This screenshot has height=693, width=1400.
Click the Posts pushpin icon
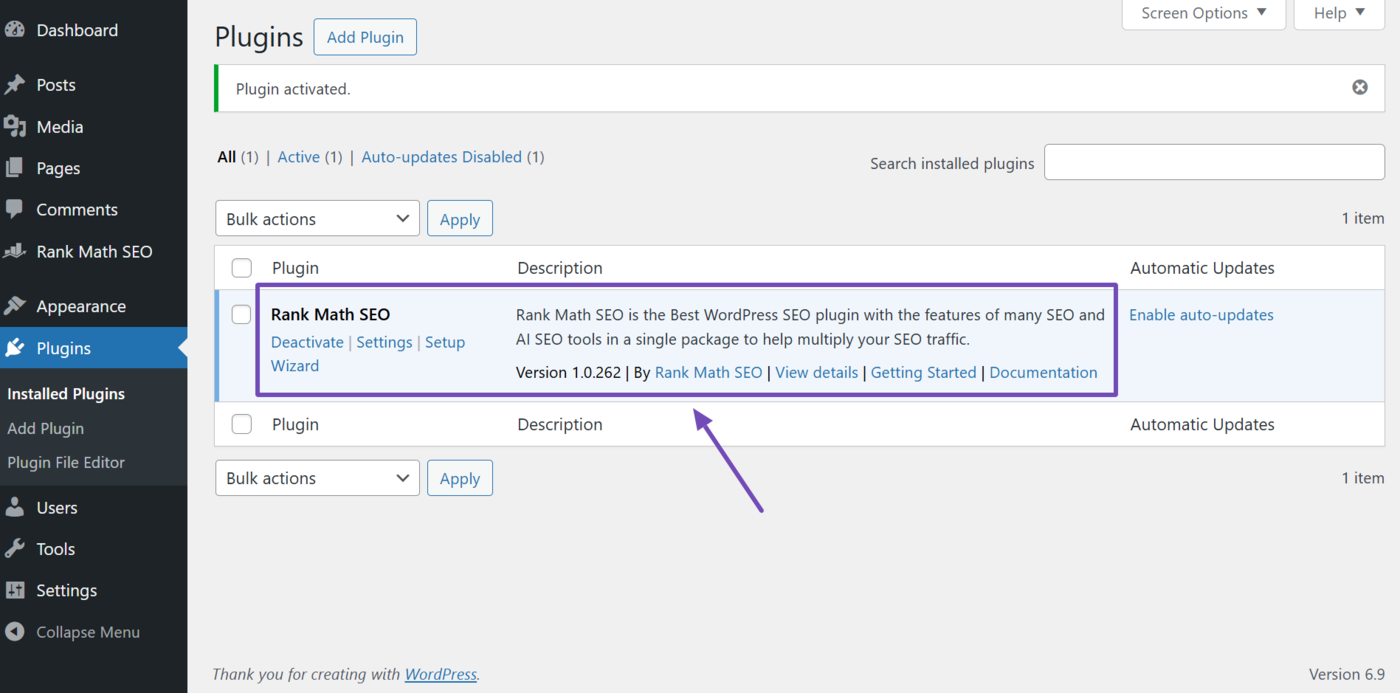[15, 85]
